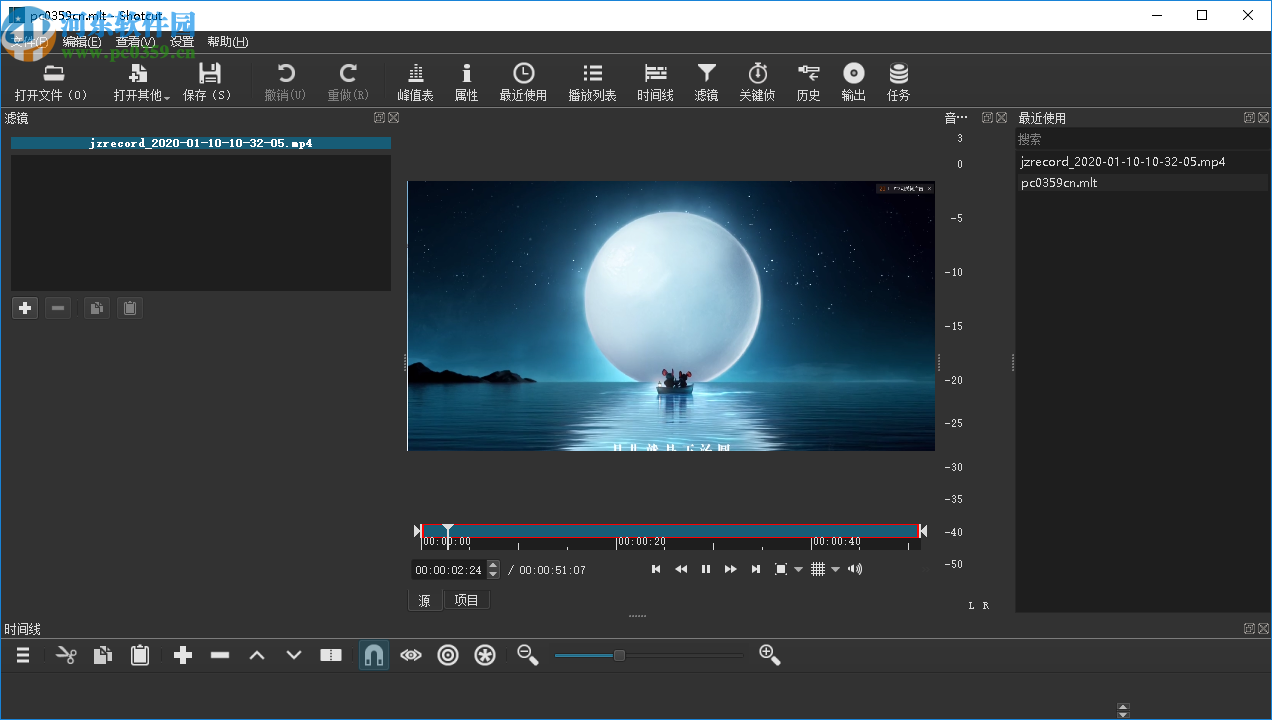Toggle ripple all tracks asterisk icon

(x=485, y=655)
